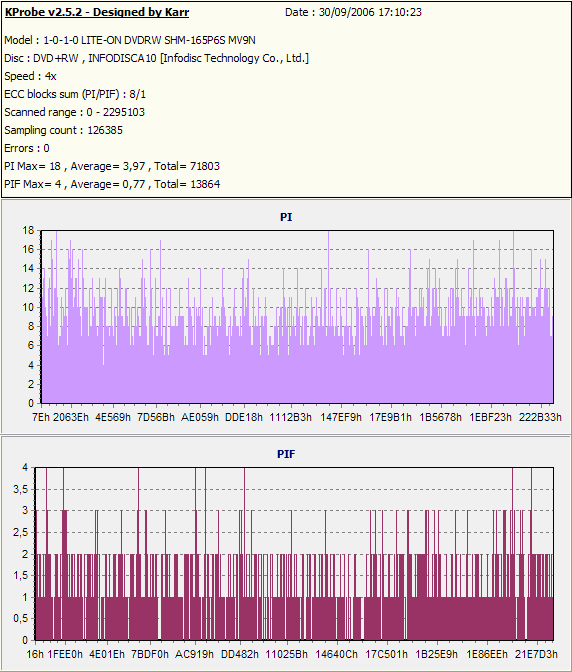Click the Disc INFODISCA10 info line

(x=156, y=58)
